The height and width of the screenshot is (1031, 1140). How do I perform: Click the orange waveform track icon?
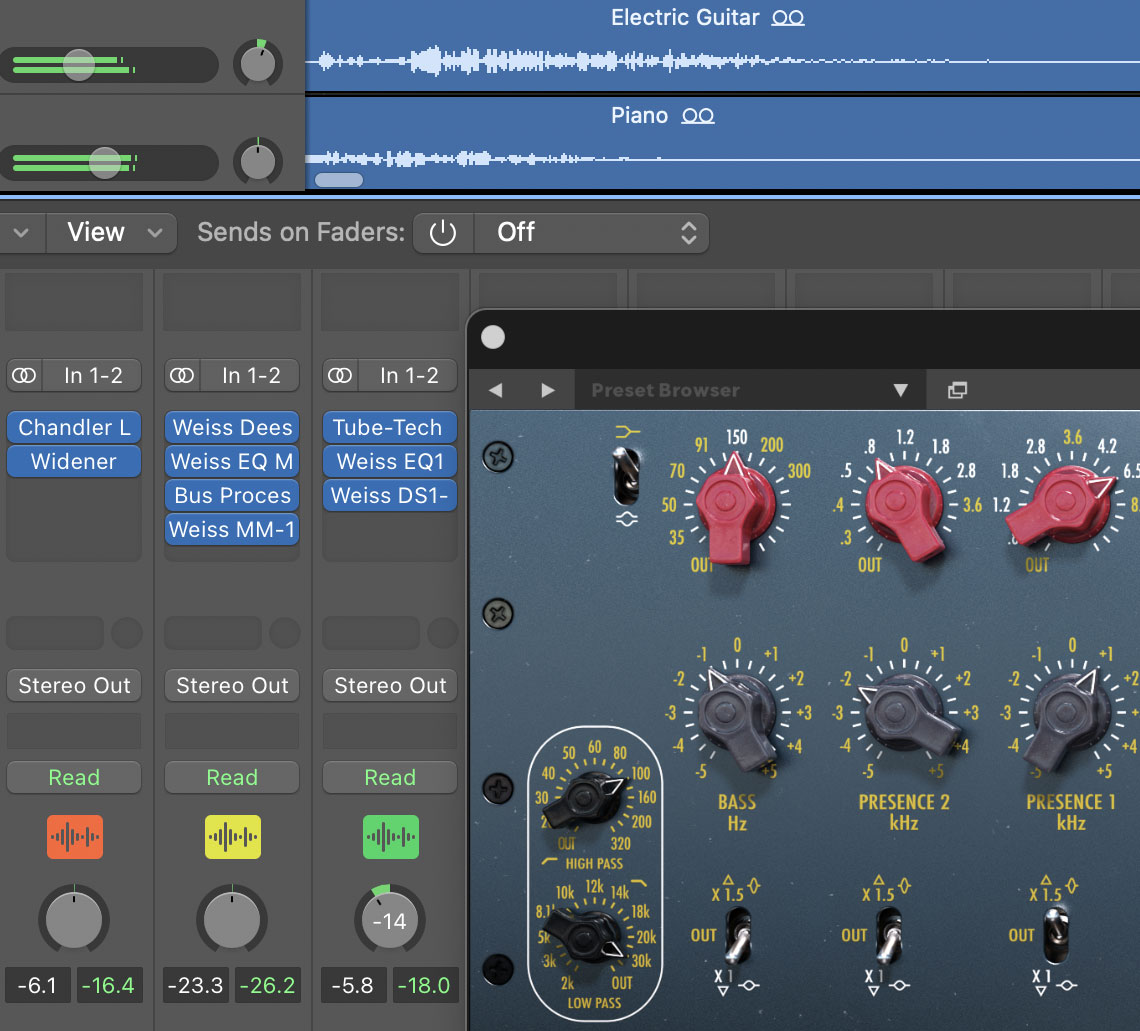[74, 837]
